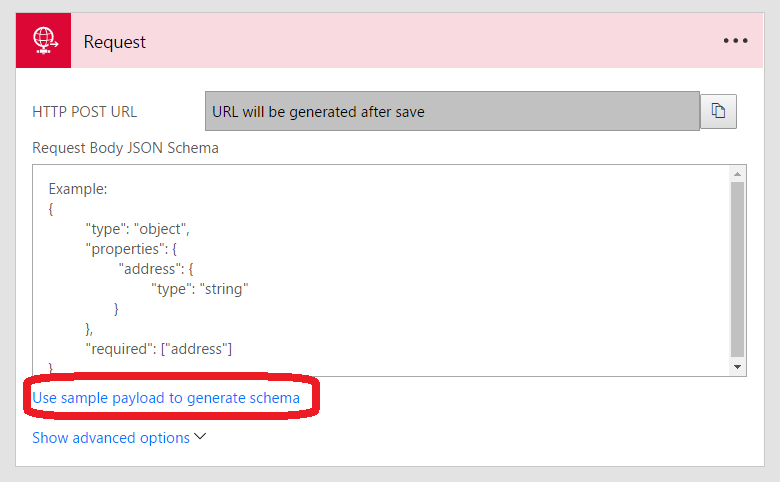Click the "required" line in the schema
This screenshot has width=780, height=482.
[x=159, y=348]
